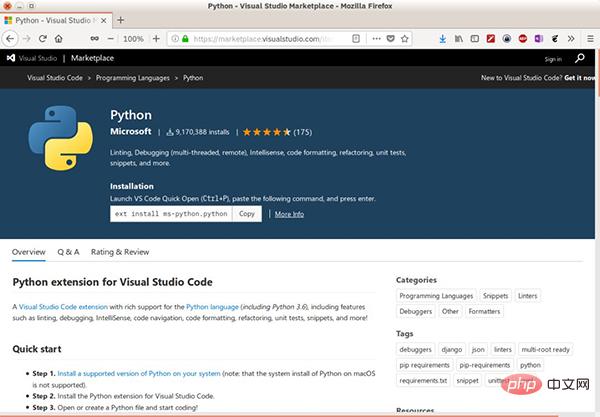Switch to the Rating & Review tab
Viewport: 600px width, 417px height.
(x=120, y=252)
